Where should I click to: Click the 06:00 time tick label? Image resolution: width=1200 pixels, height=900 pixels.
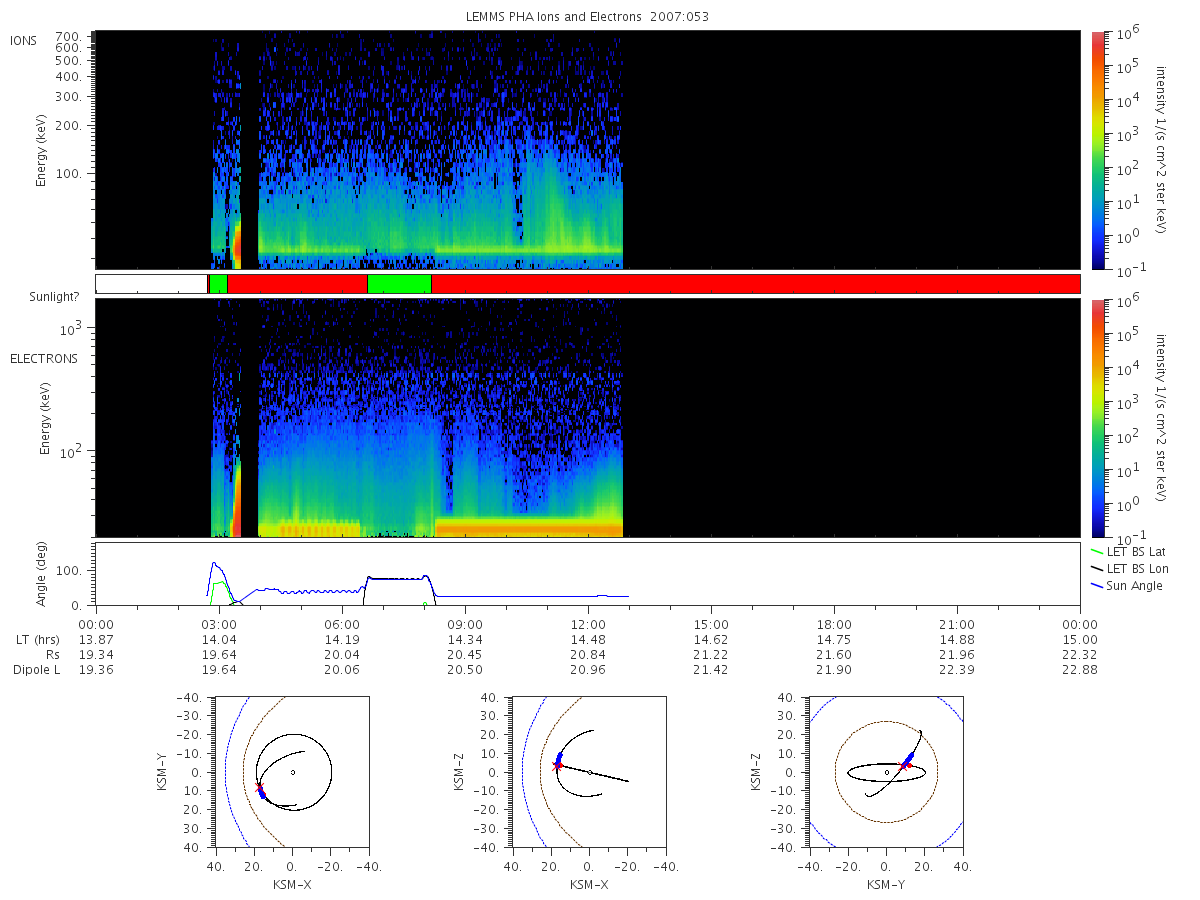click(x=342, y=623)
